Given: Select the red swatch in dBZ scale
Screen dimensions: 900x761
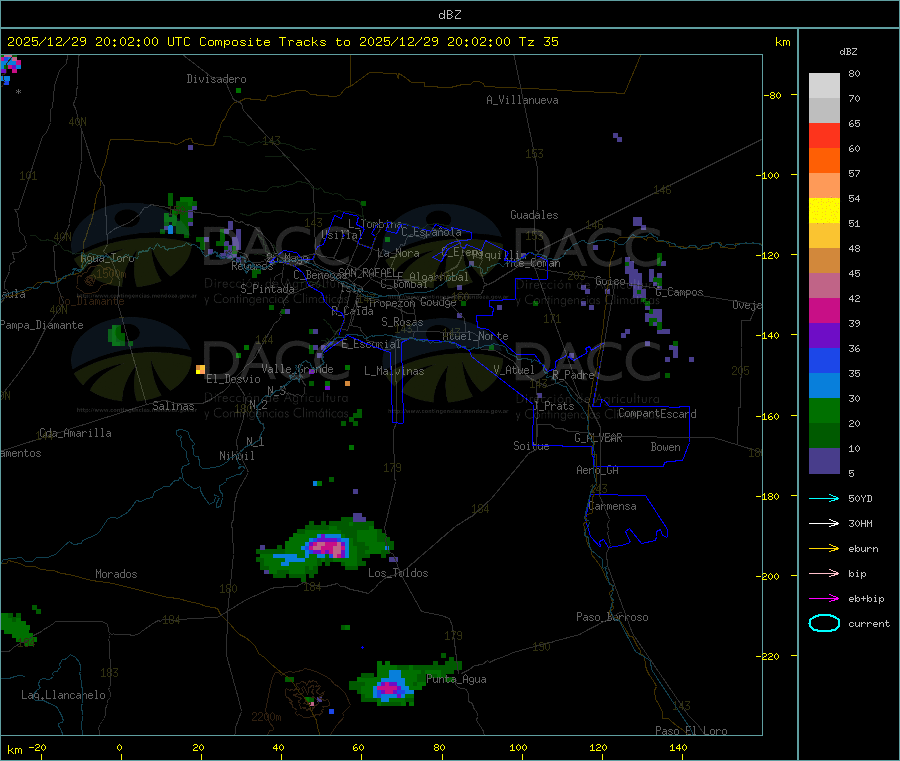Looking at the screenshot, I should (824, 135).
